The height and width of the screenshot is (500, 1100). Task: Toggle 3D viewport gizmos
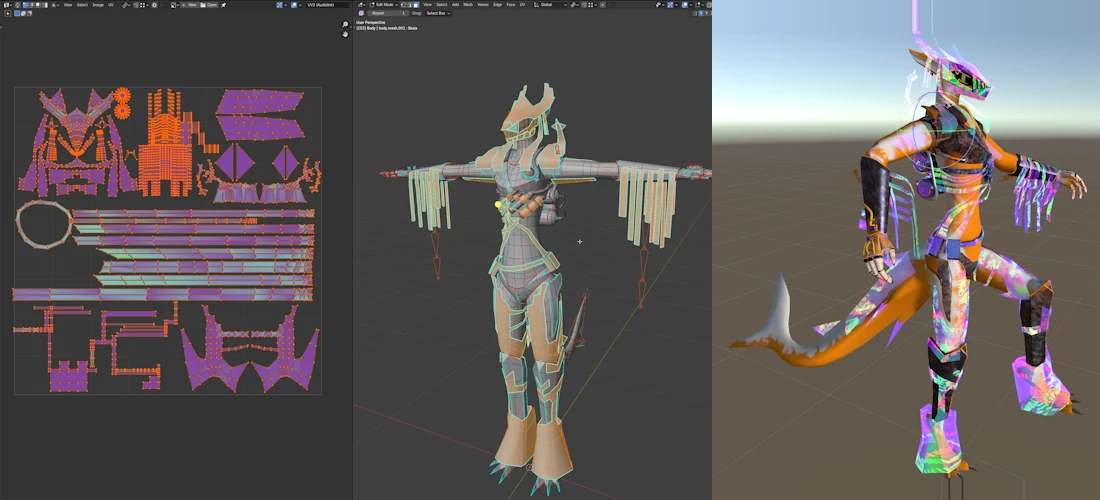[x=670, y=5]
